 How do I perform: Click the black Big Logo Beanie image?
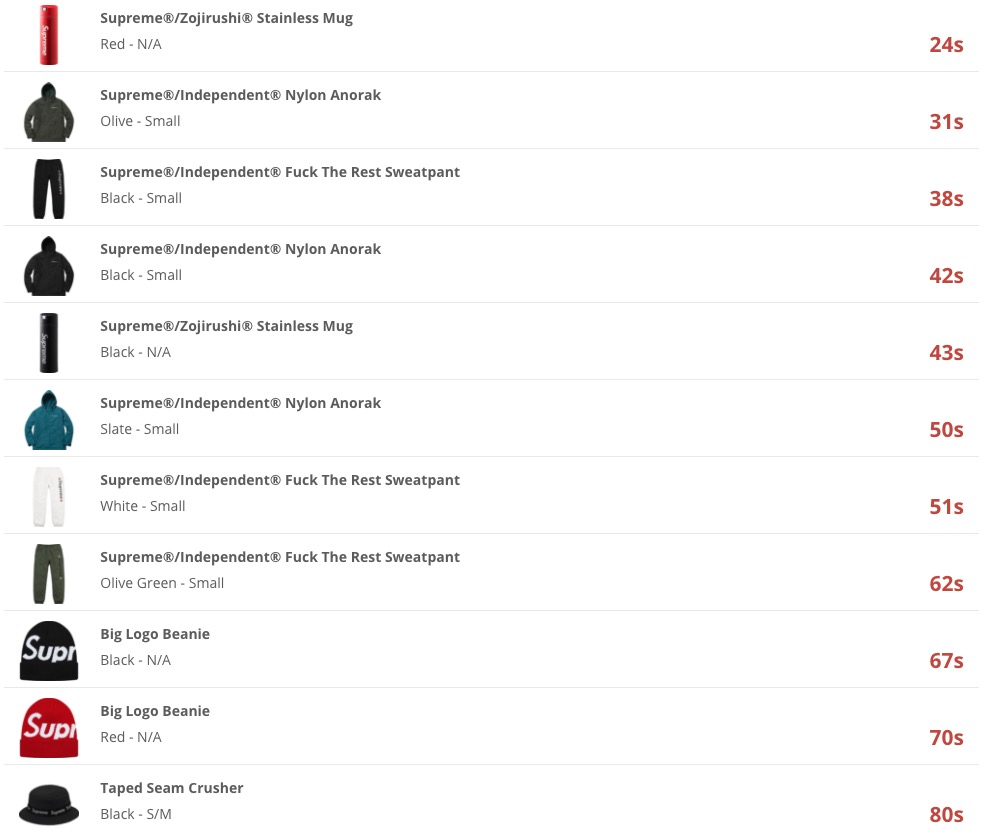[x=49, y=651]
